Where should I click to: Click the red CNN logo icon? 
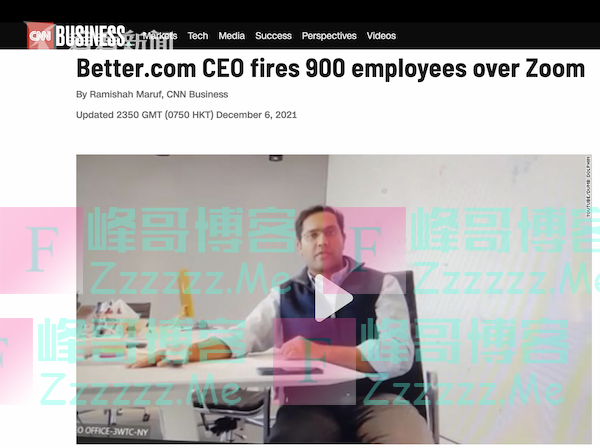[x=40, y=36]
